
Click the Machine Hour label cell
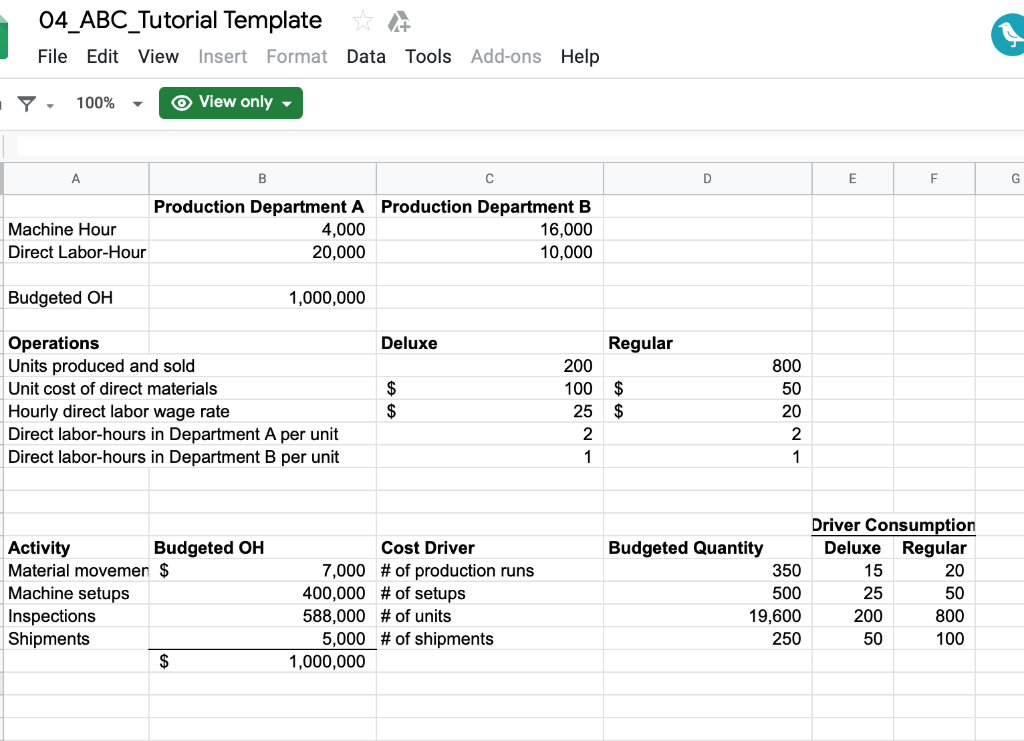pos(76,230)
